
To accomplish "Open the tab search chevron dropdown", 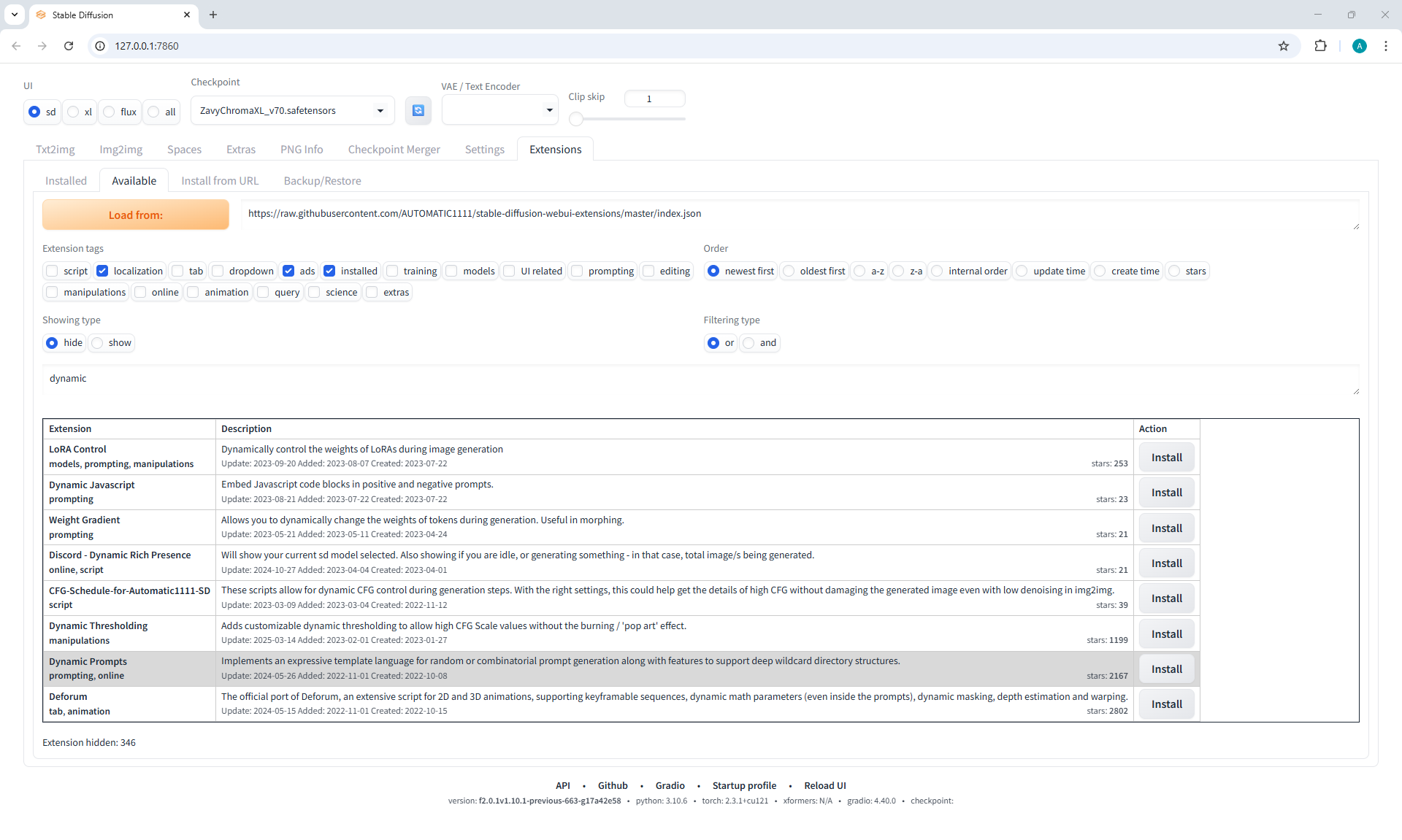I will click(14, 15).
